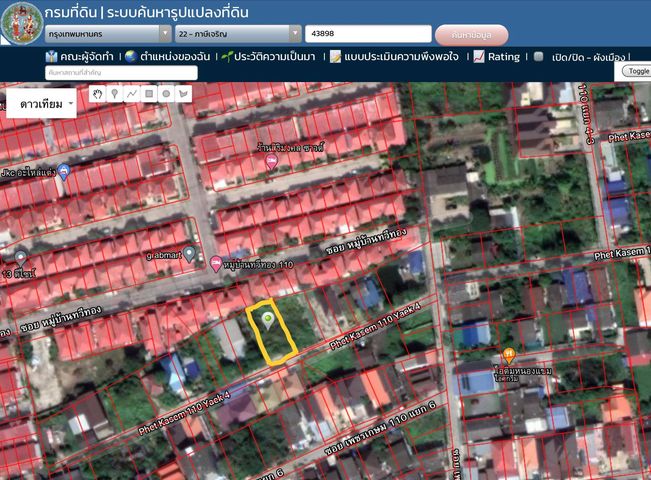
Task: Select the hand pan tool
Action: click(x=98, y=94)
